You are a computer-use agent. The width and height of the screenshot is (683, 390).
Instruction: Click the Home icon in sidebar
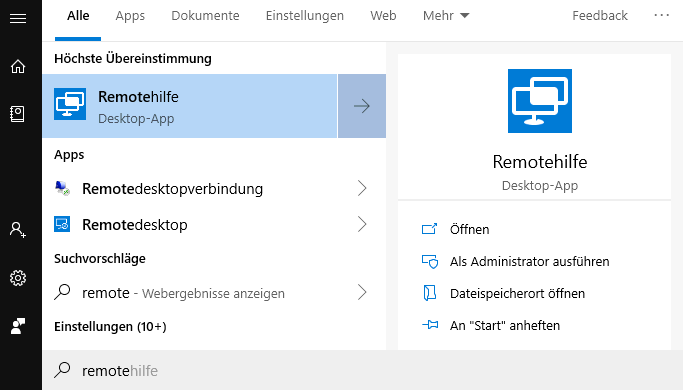18,66
